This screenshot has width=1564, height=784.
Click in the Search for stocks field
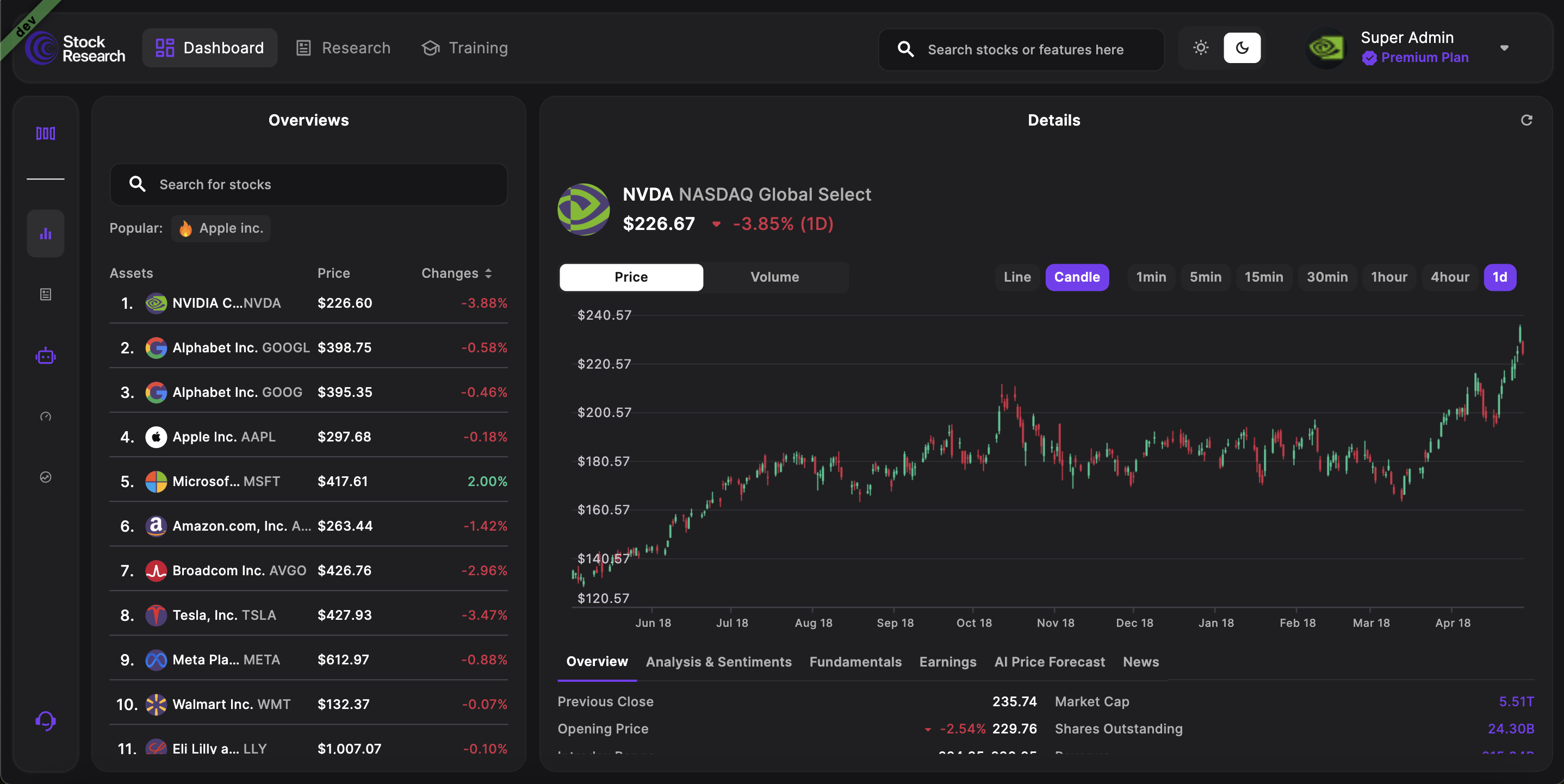309,184
